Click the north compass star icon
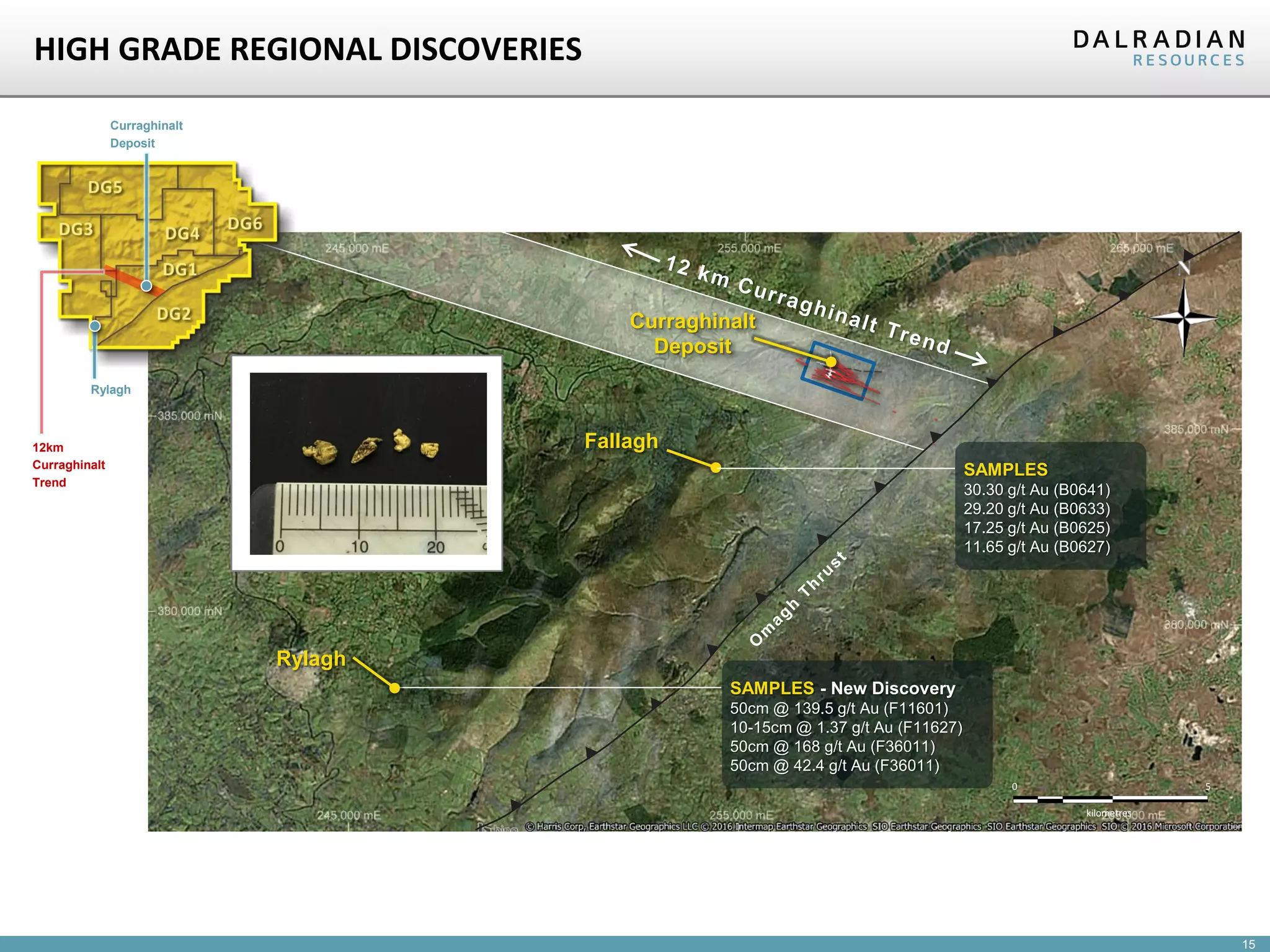This screenshot has height=952, width=1270. click(x=1184, y=317)
